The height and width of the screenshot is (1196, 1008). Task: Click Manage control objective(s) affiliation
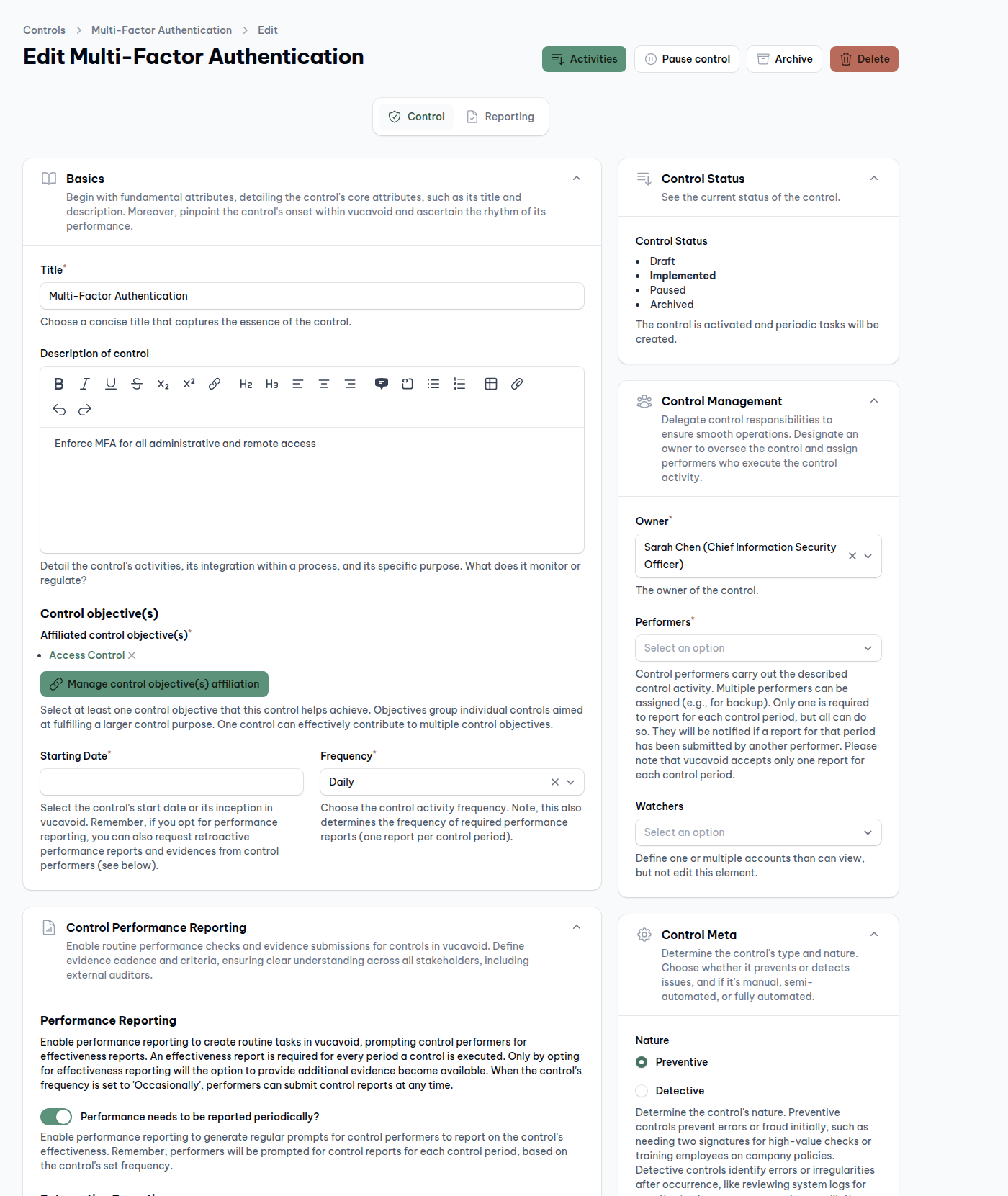pos(154,684)
